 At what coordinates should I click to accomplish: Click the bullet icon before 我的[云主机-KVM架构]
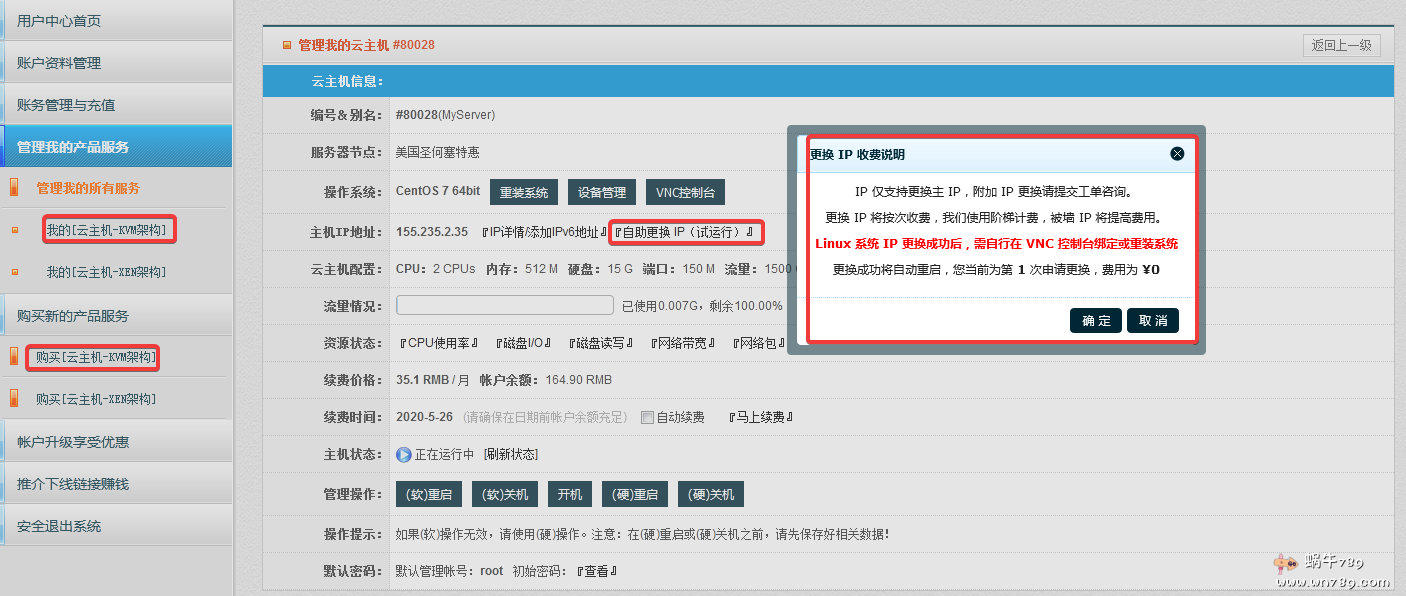14,230
